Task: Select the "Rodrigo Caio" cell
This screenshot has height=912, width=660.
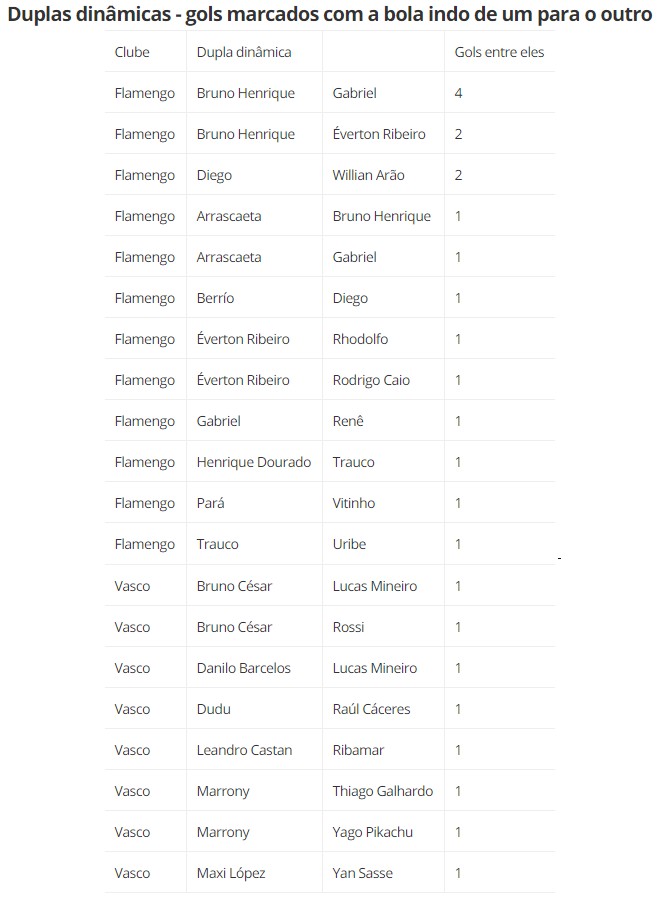Action: click(x=371, y=380)
